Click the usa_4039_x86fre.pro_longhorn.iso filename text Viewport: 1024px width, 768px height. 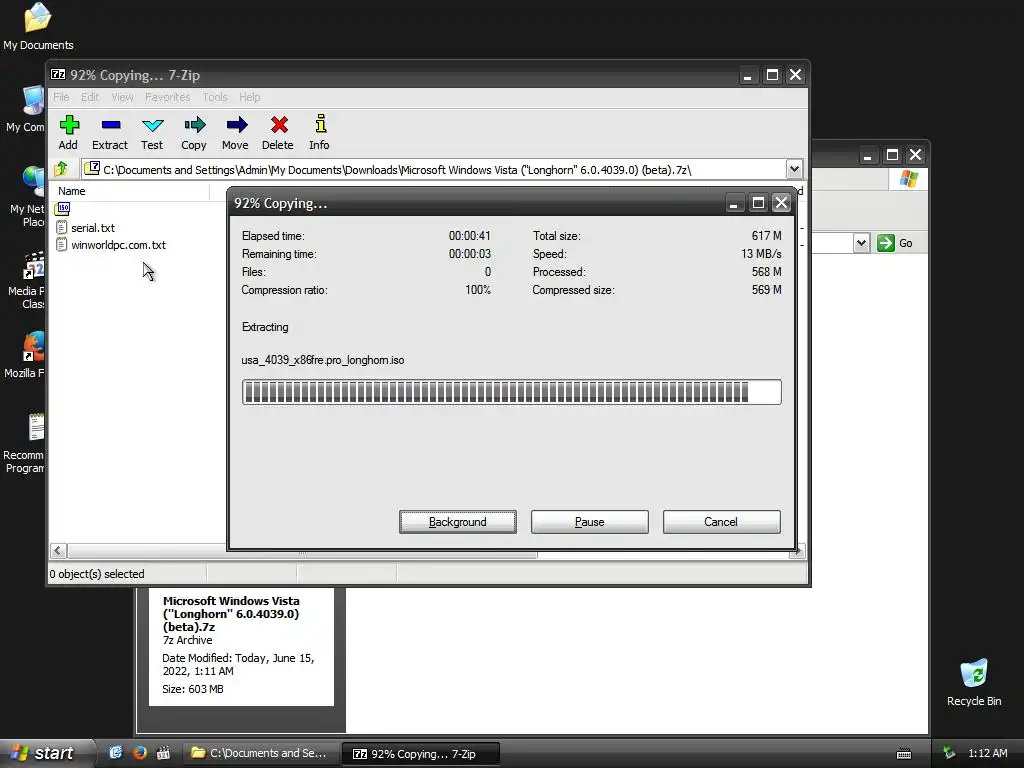(x=323, y=360)
